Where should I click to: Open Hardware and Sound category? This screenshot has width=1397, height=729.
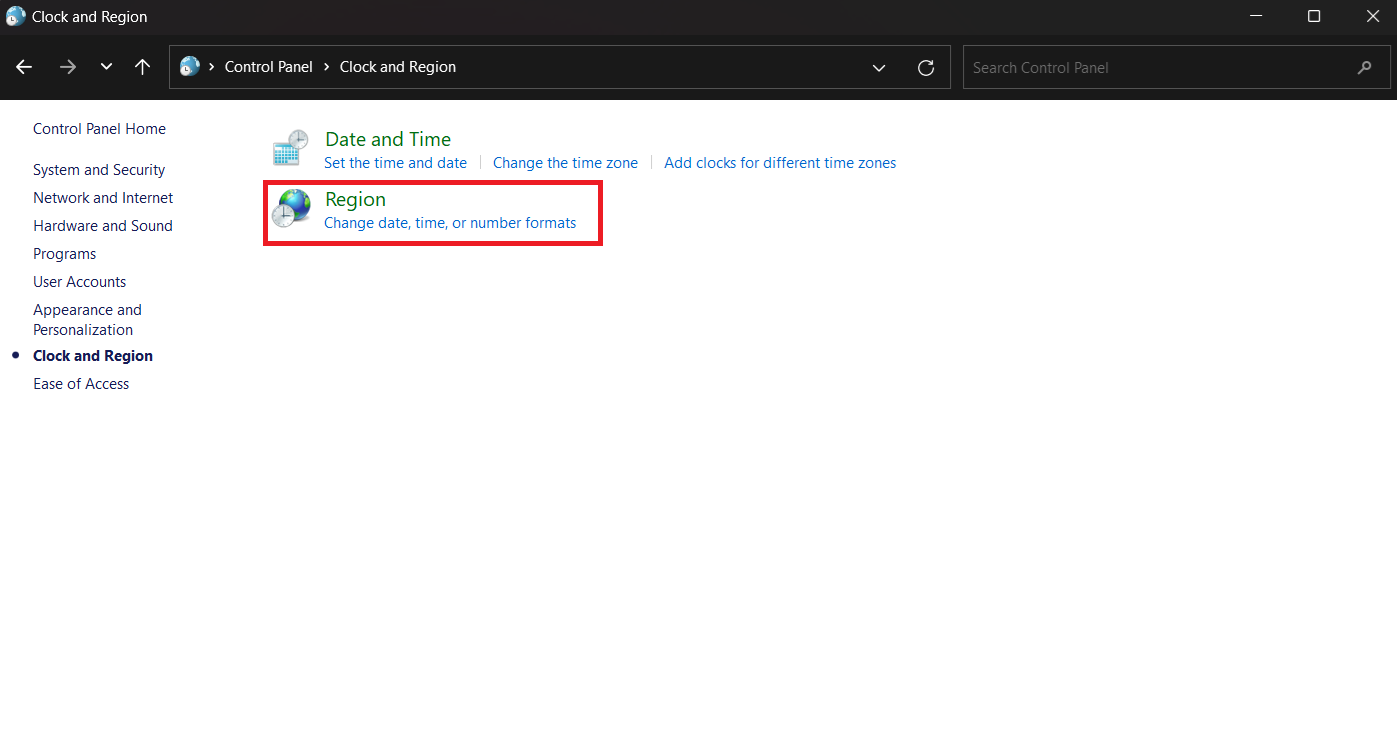pyautogui.click(x=103, y=226)
